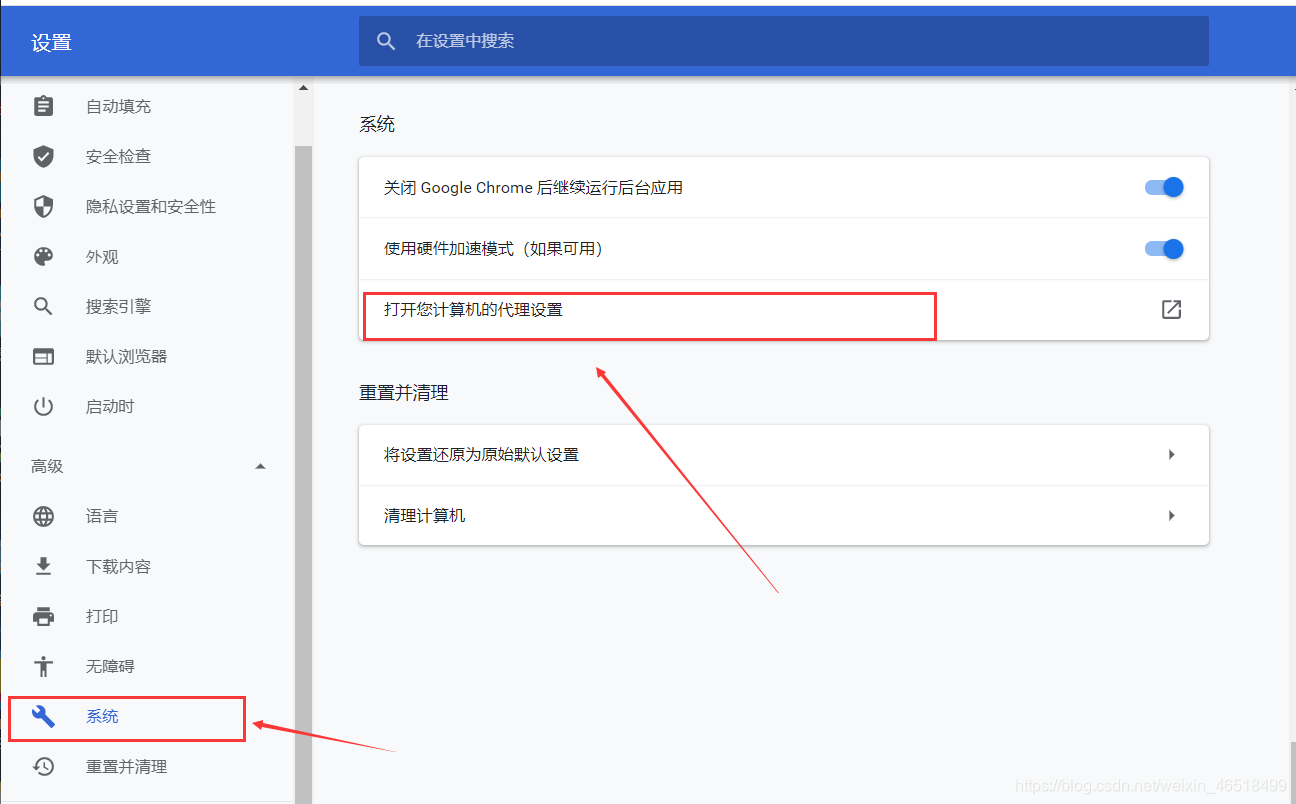Click 将设置还原为原始默认设置 row
This screenshot has height=804, width=1296.
coord(784,455)
